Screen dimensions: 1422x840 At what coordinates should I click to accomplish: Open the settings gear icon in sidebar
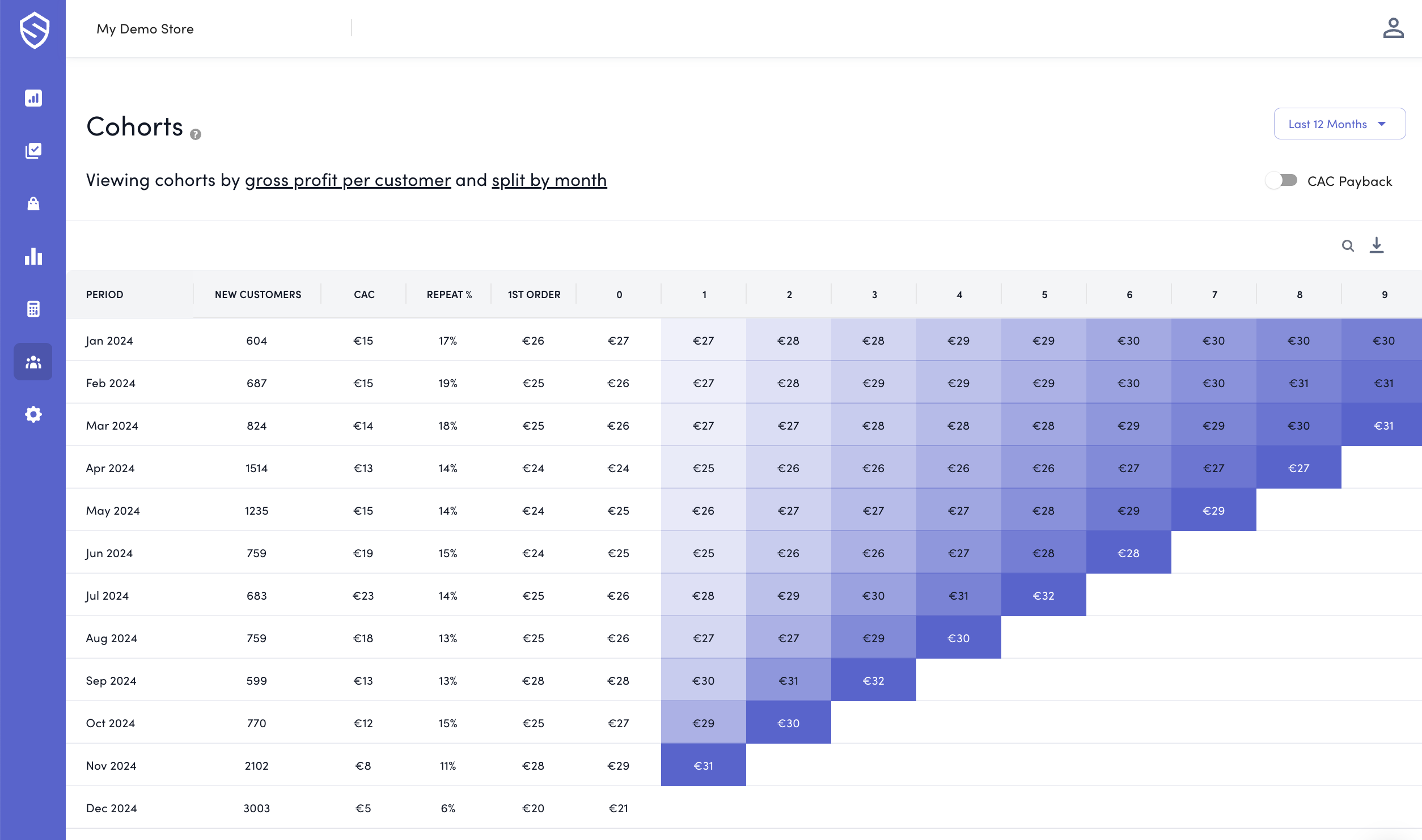[33, 414]
